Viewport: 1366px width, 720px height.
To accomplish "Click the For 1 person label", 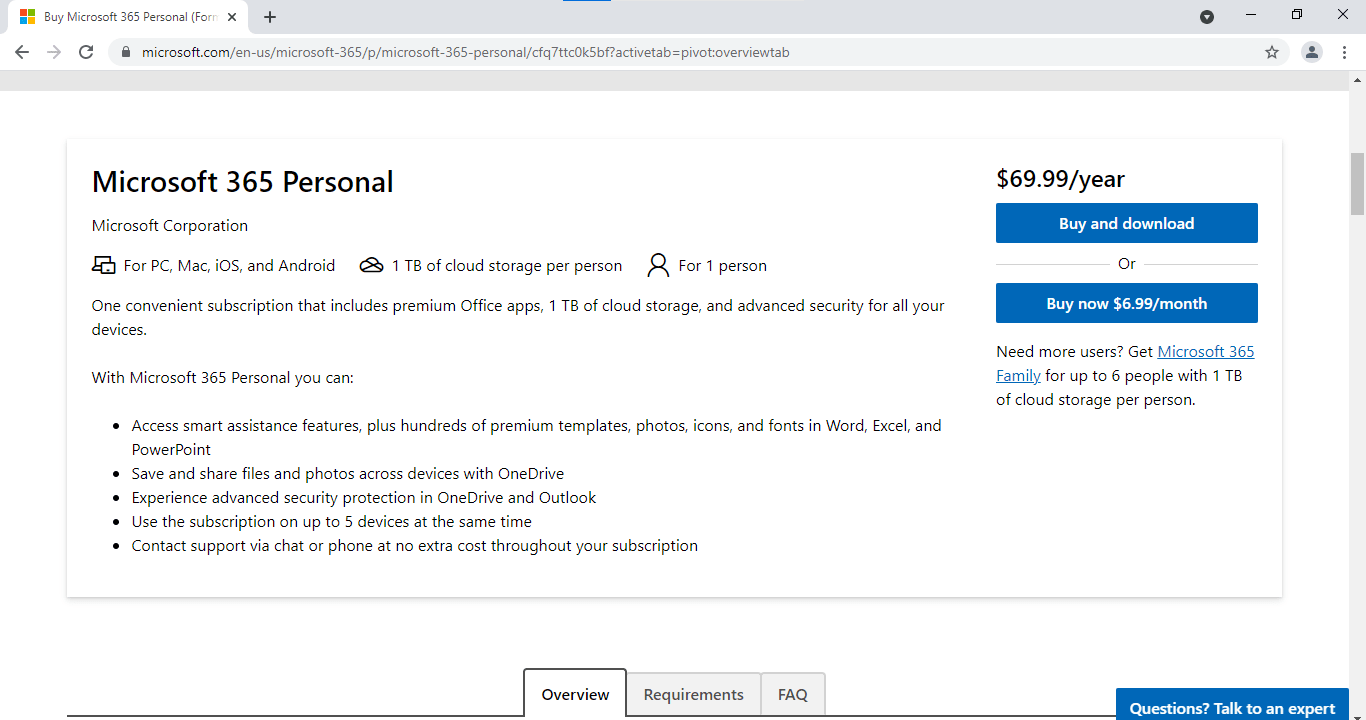I will pyautogui.click(x=722, y=265).
